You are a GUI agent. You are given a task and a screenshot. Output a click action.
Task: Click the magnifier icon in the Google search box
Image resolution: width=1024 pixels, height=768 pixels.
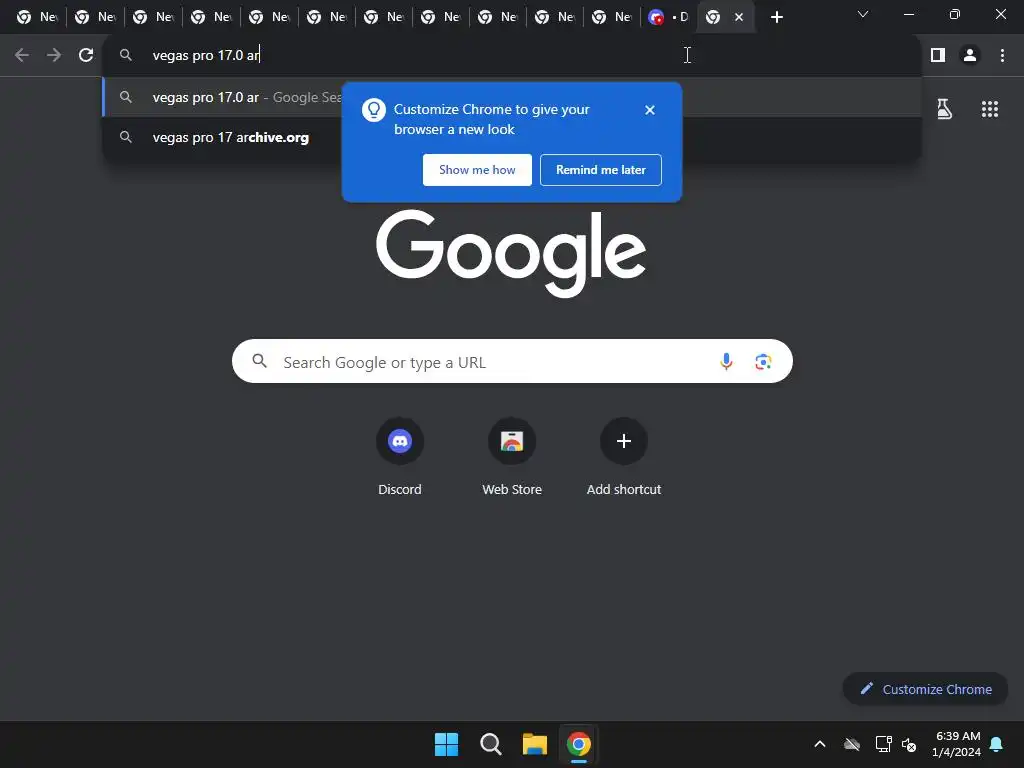[260, 361]
